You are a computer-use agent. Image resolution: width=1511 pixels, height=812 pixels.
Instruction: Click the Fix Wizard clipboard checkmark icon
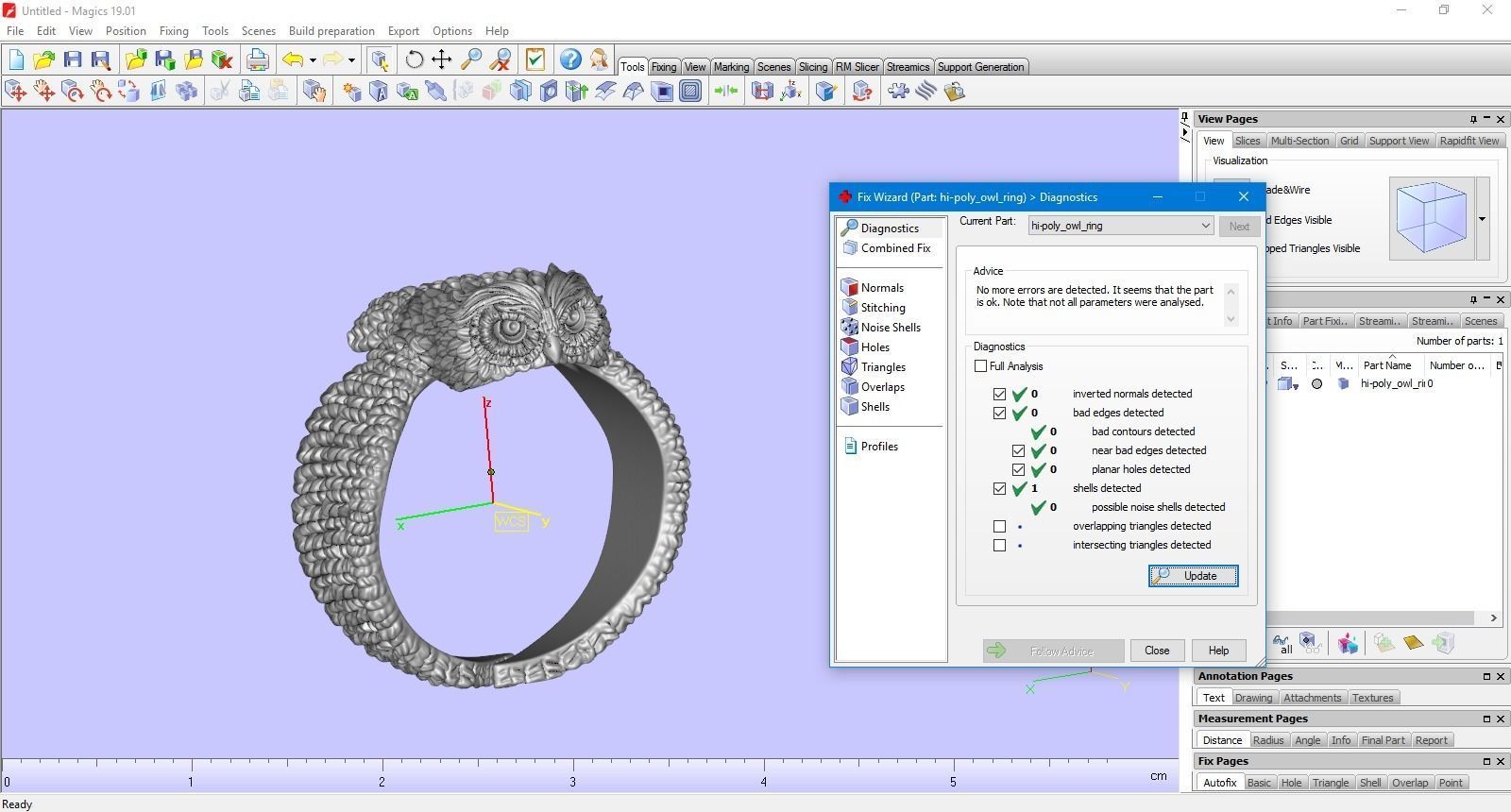[535, 60]
